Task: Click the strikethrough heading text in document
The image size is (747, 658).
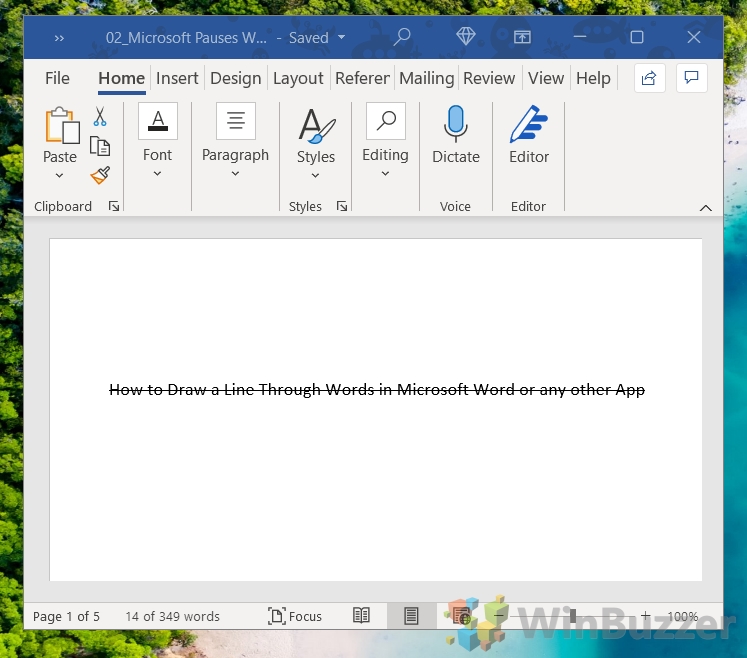Action: pos(377,390)
